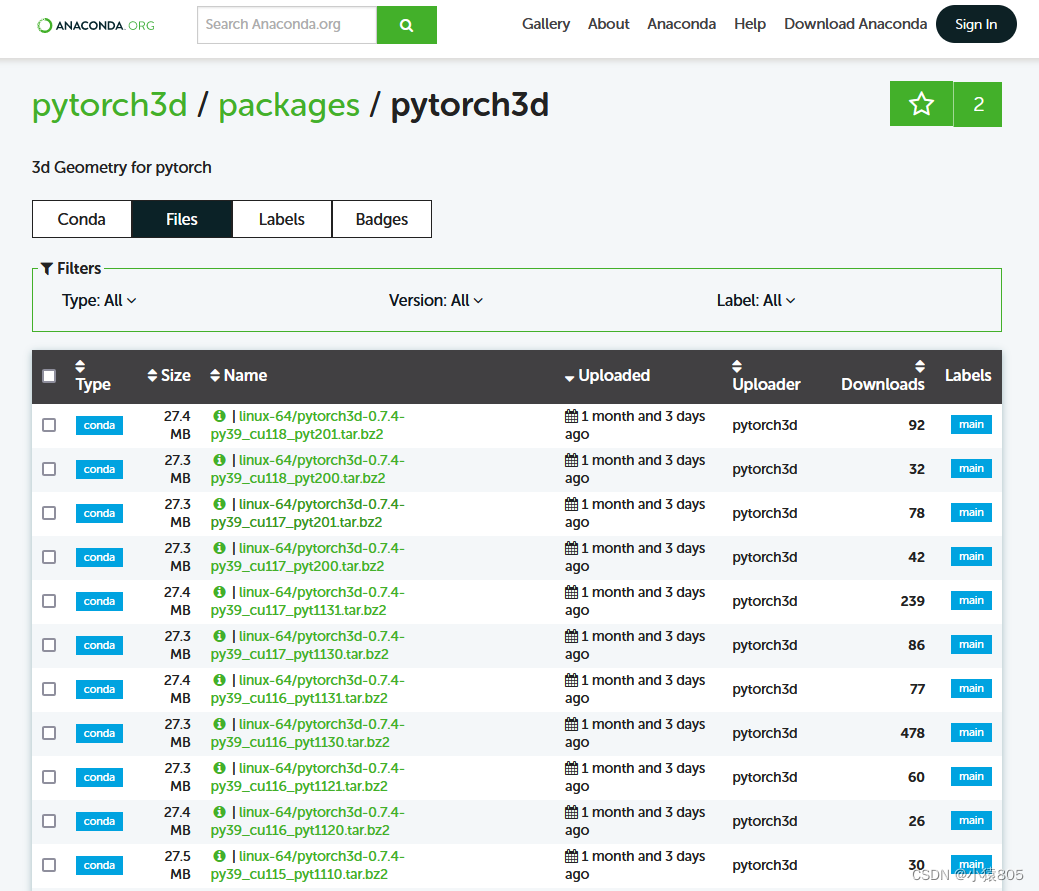The image size is (1039, 891).
Task: Open pytorch3d owner breadcrumb link
Action: coord(110,105)
